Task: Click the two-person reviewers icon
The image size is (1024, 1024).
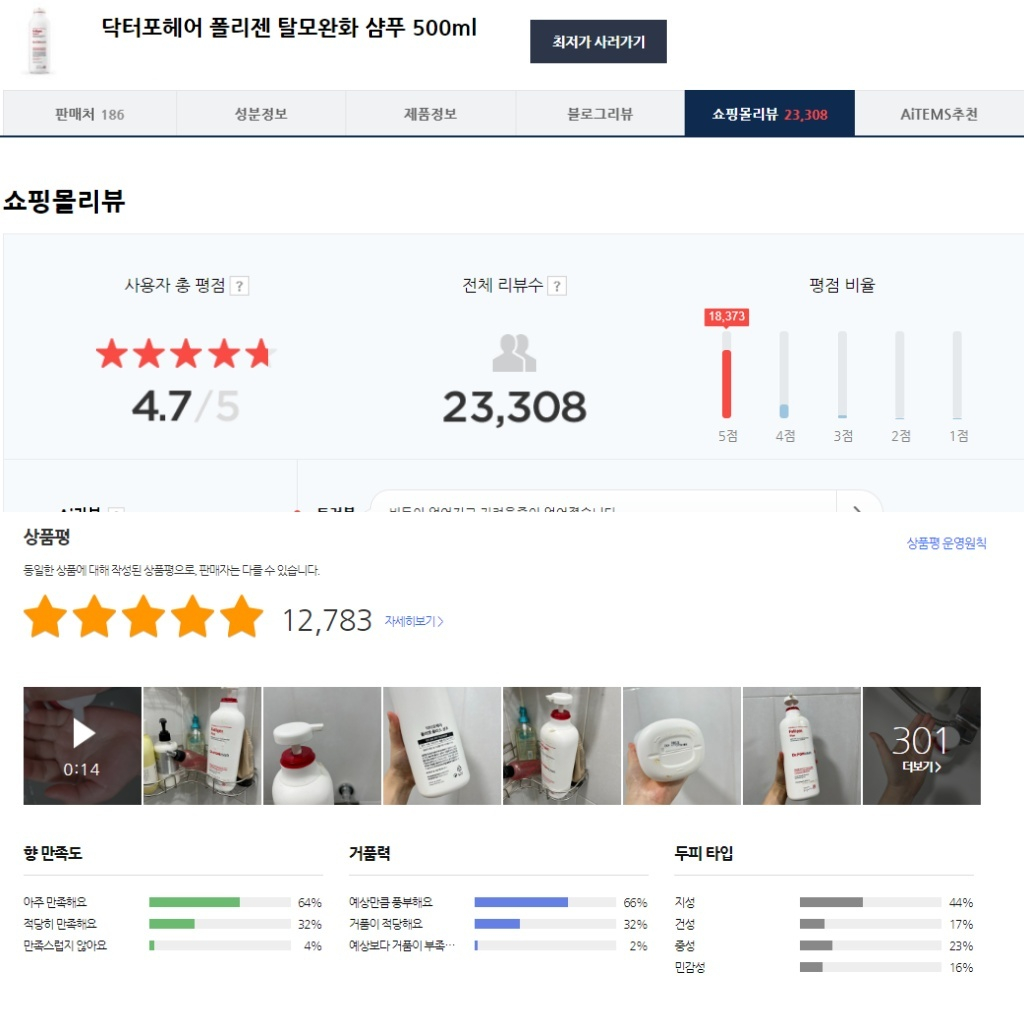Action: 514,353
